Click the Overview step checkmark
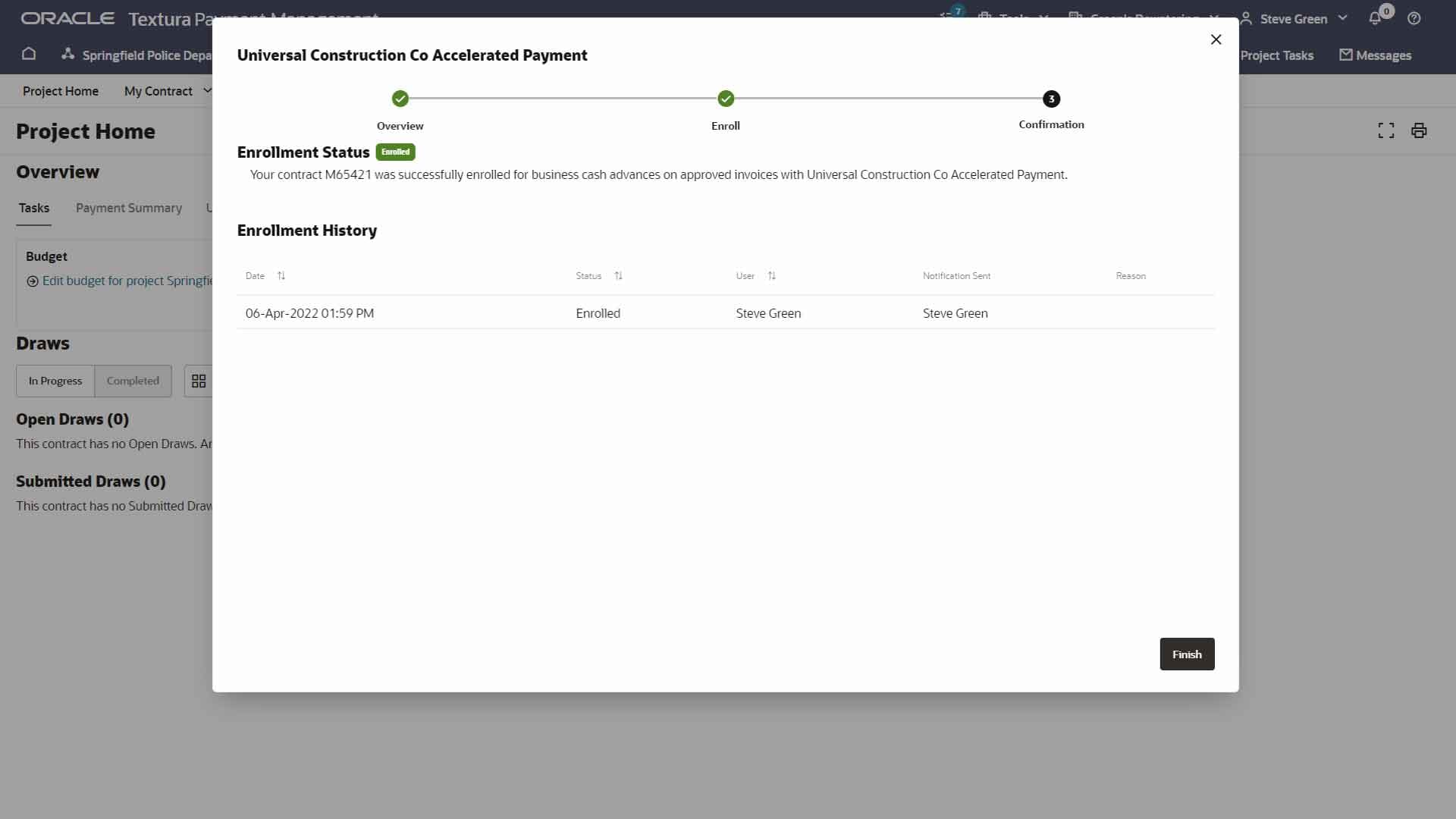The height and width of the screenshot is (819, 1456). coord(400,99)
